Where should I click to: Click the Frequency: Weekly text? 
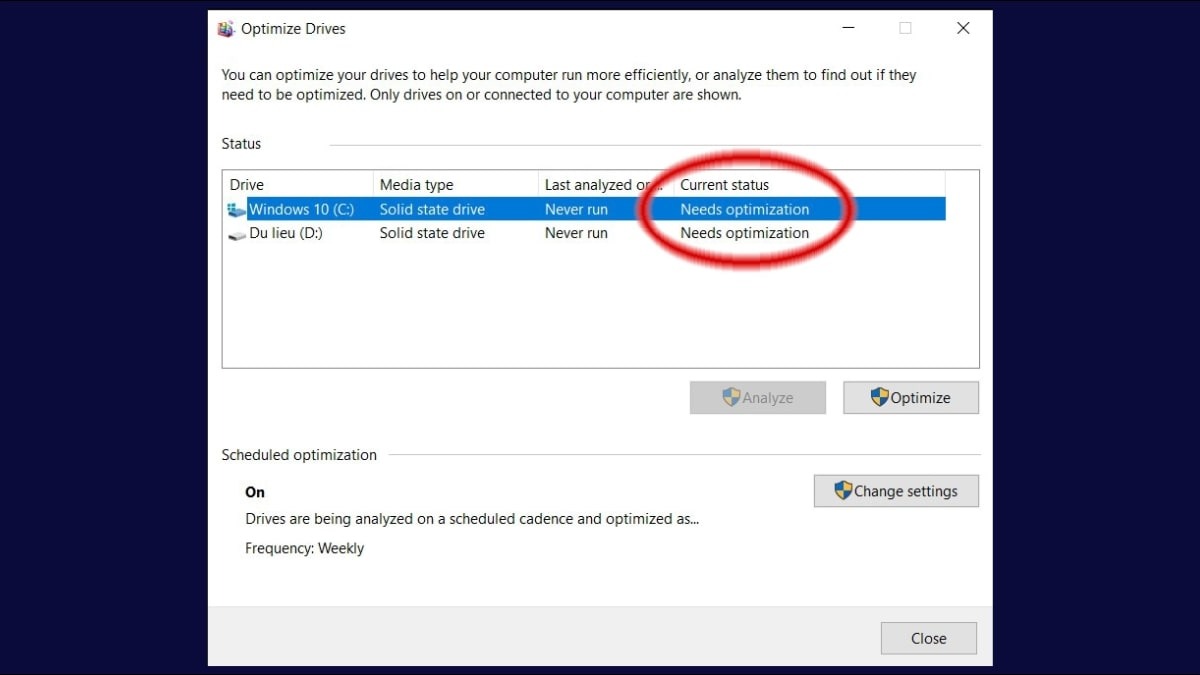tap(305, 548)
